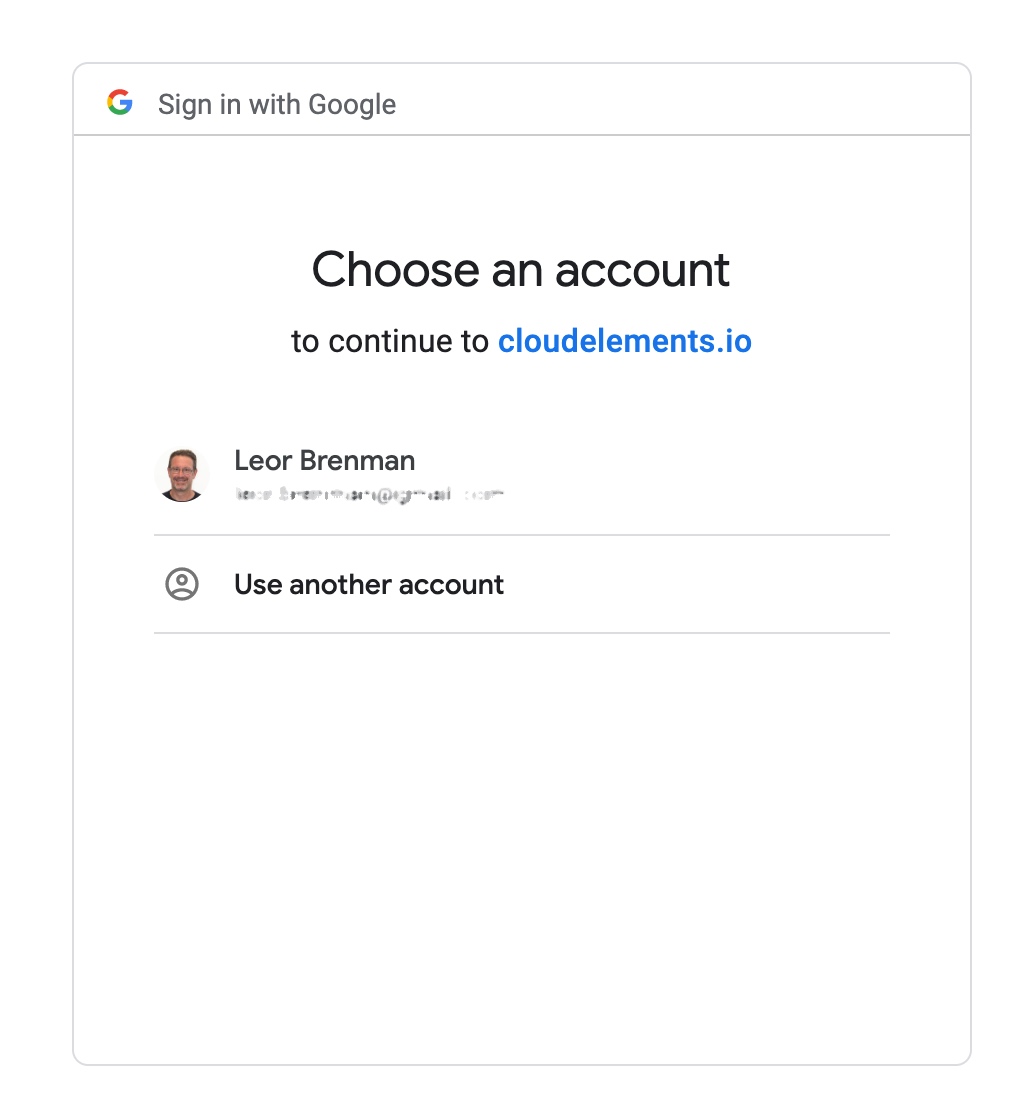Click the Use another account person icon
This screenshot has width=1028, height=1110.
click(x=182, y=584)
